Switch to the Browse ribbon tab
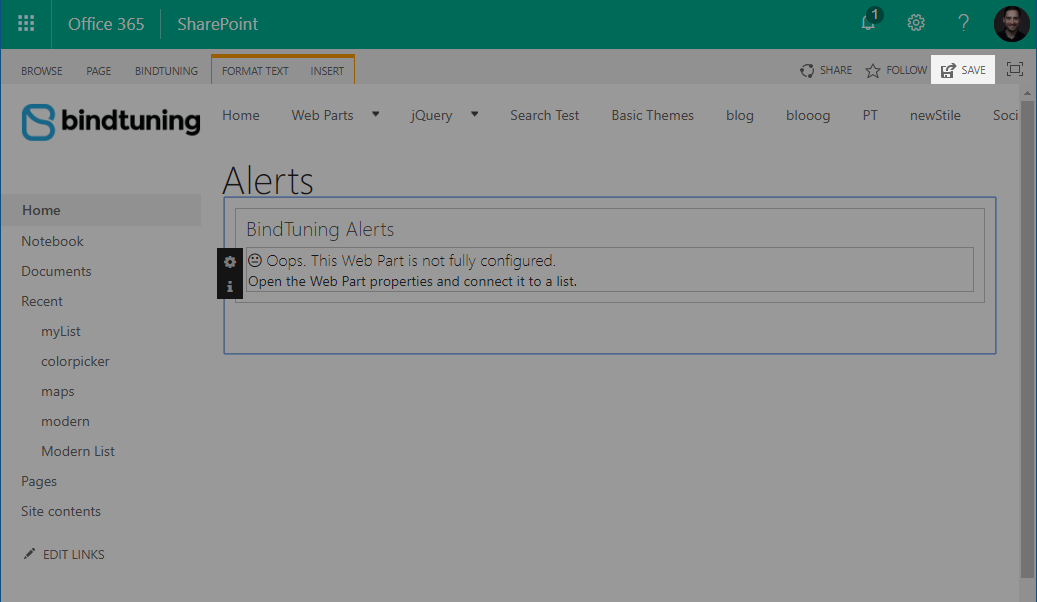The width and height of the screenshot is (1037, 602). 42,71
